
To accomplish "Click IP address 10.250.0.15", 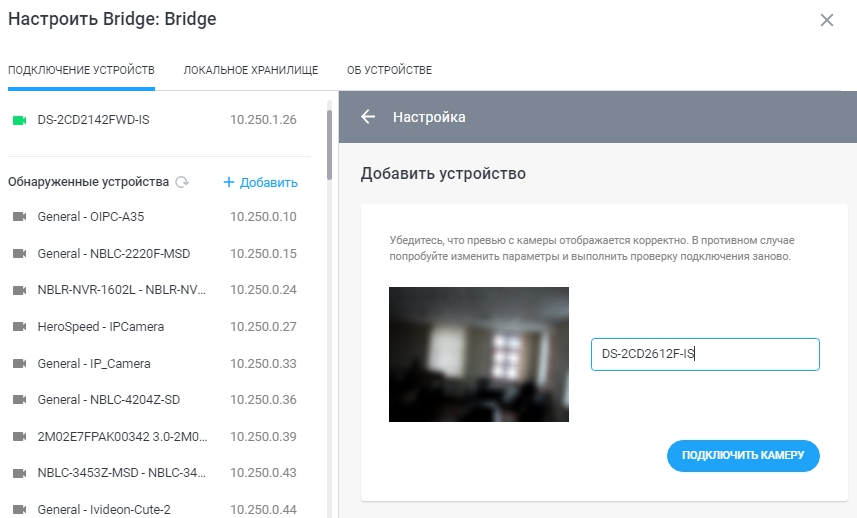I will [x=263, y=254].
